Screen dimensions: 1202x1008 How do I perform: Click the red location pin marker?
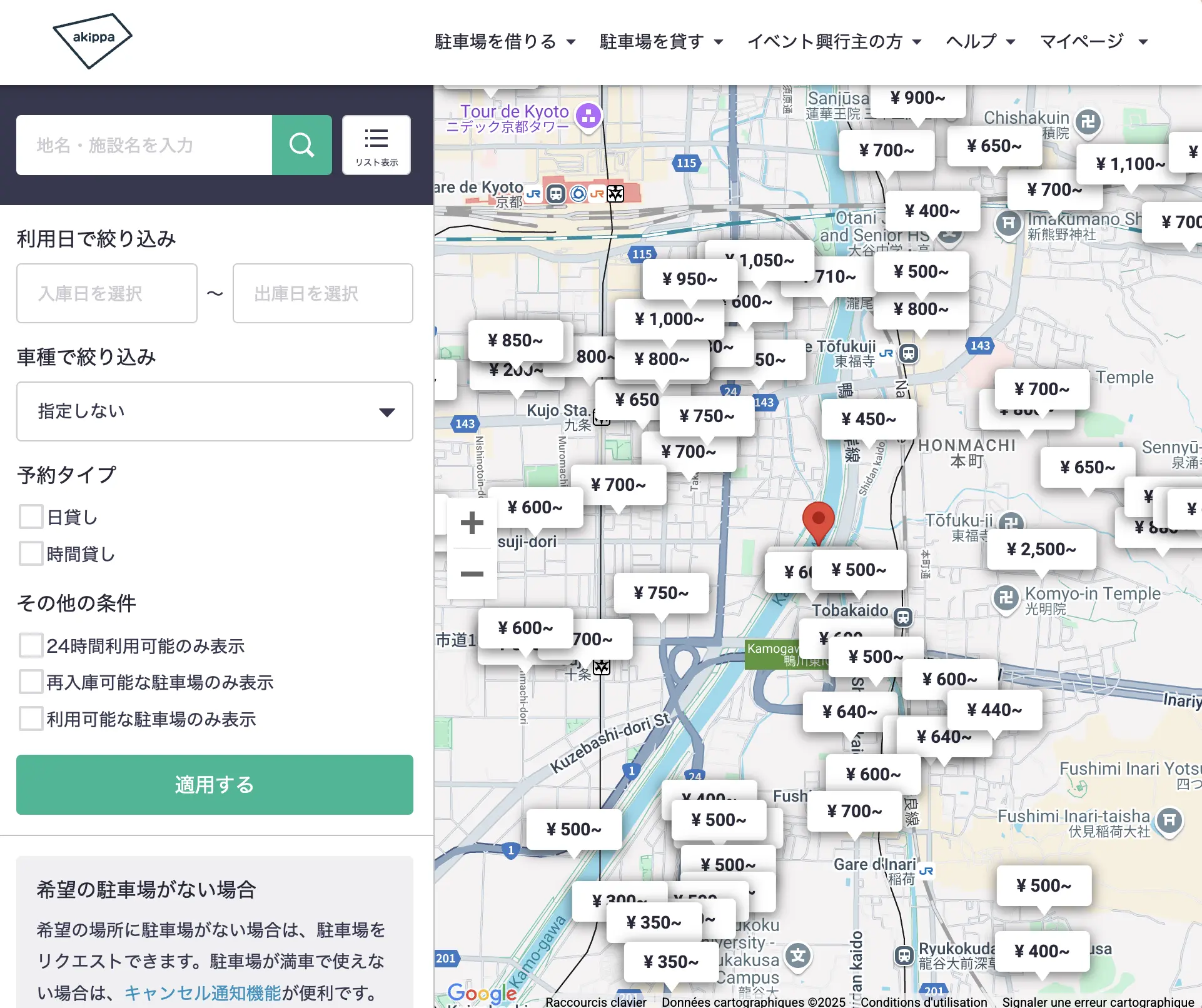click(x=818, y=522)
